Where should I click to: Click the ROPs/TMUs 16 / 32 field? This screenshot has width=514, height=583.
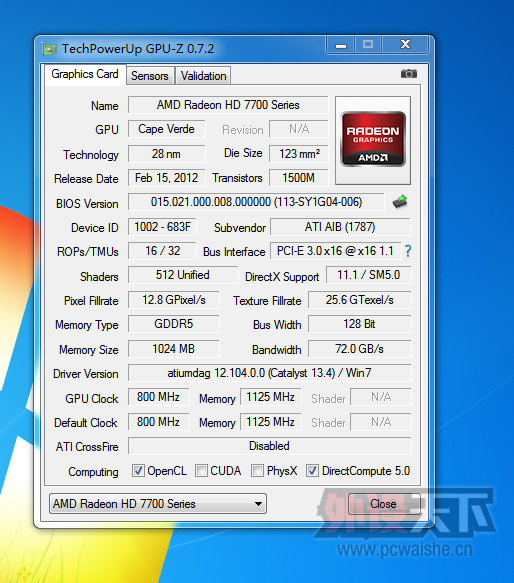(162, 251)
